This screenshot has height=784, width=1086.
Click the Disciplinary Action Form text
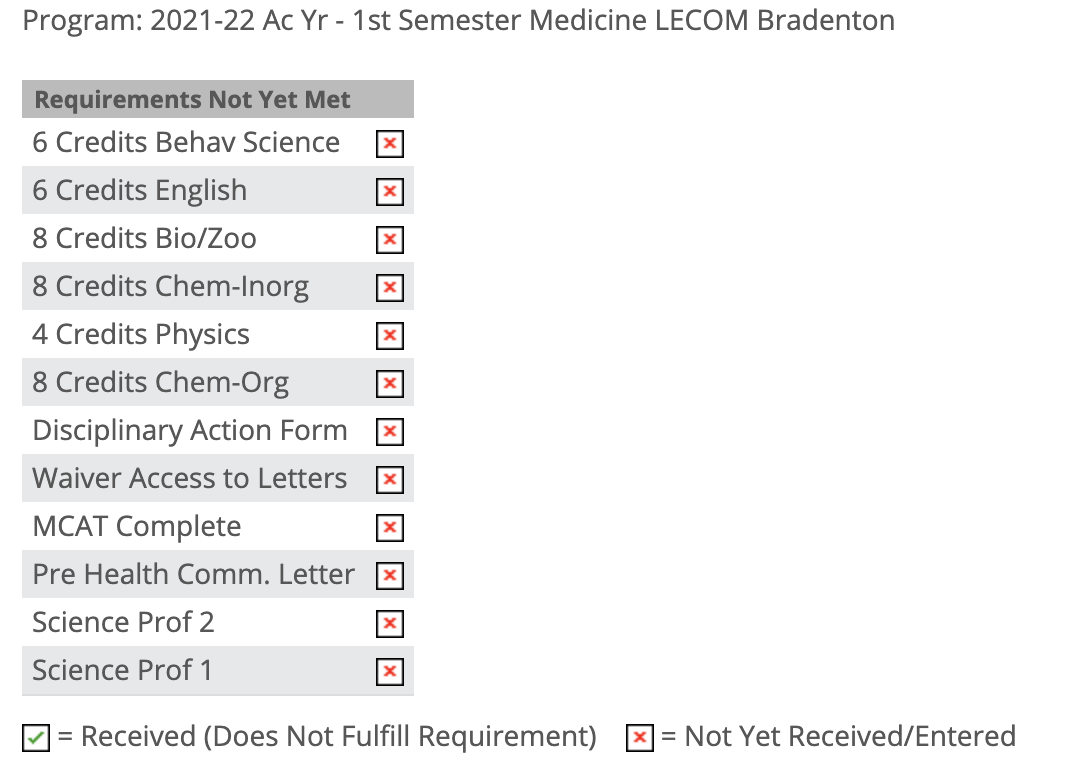coord(190,431)
